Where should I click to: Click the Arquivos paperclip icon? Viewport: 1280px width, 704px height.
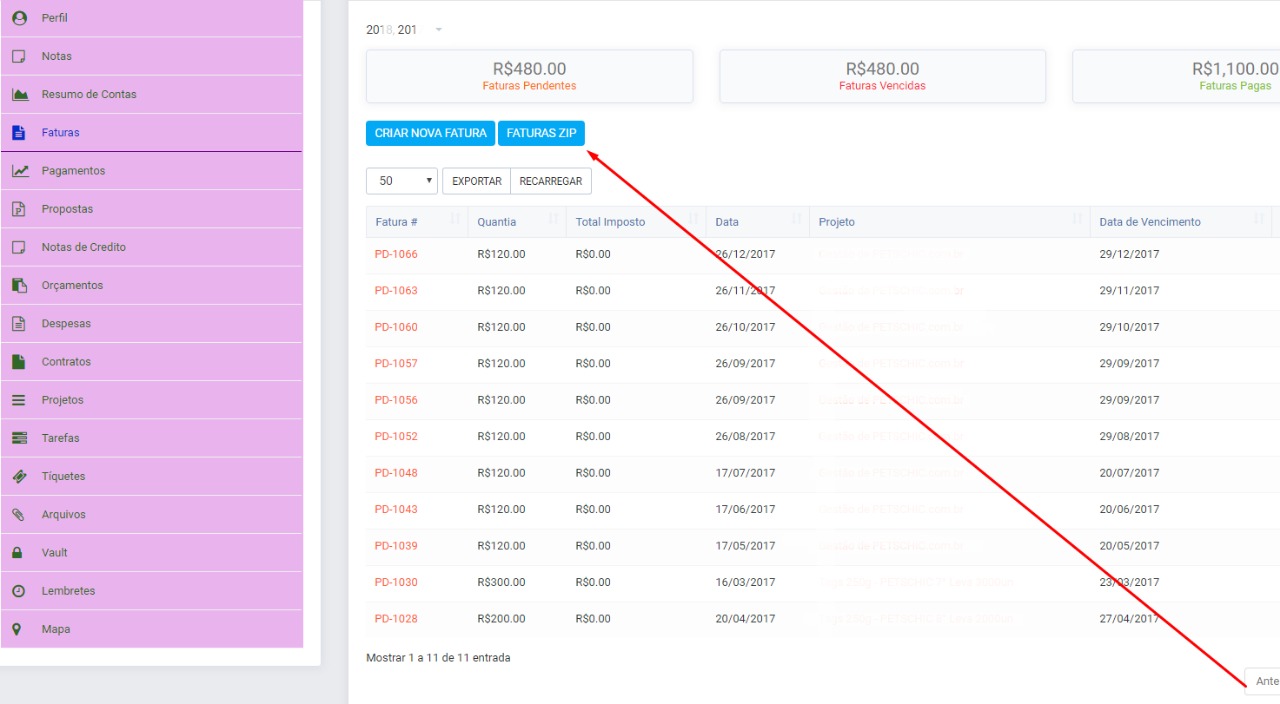(x=19, y=514)
